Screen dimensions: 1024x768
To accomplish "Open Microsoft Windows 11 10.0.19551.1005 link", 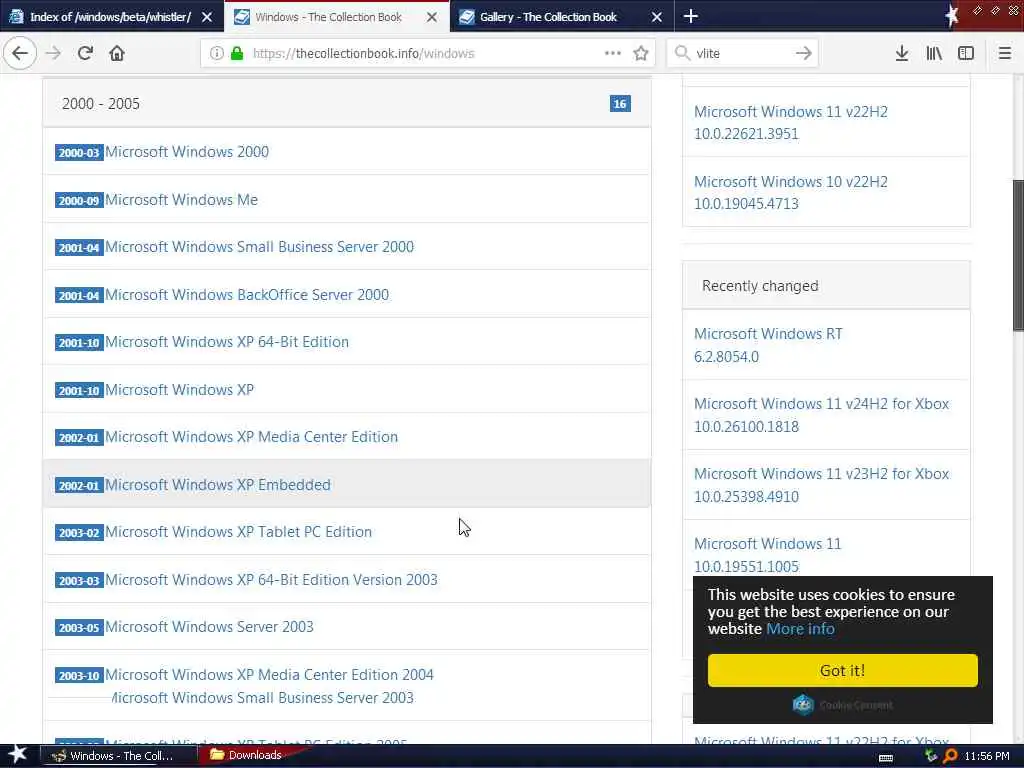I will 767,554.
